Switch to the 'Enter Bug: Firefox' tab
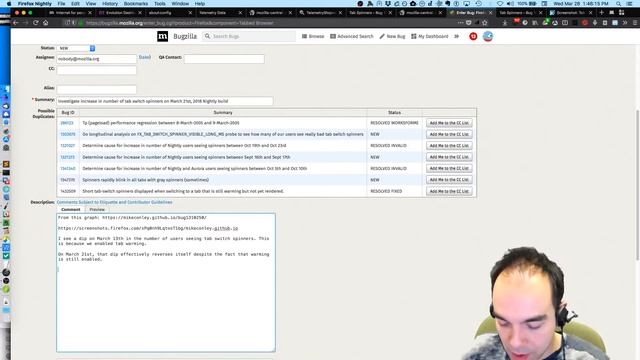The width and height of the screenshot is (640, 360). point(470,13)
